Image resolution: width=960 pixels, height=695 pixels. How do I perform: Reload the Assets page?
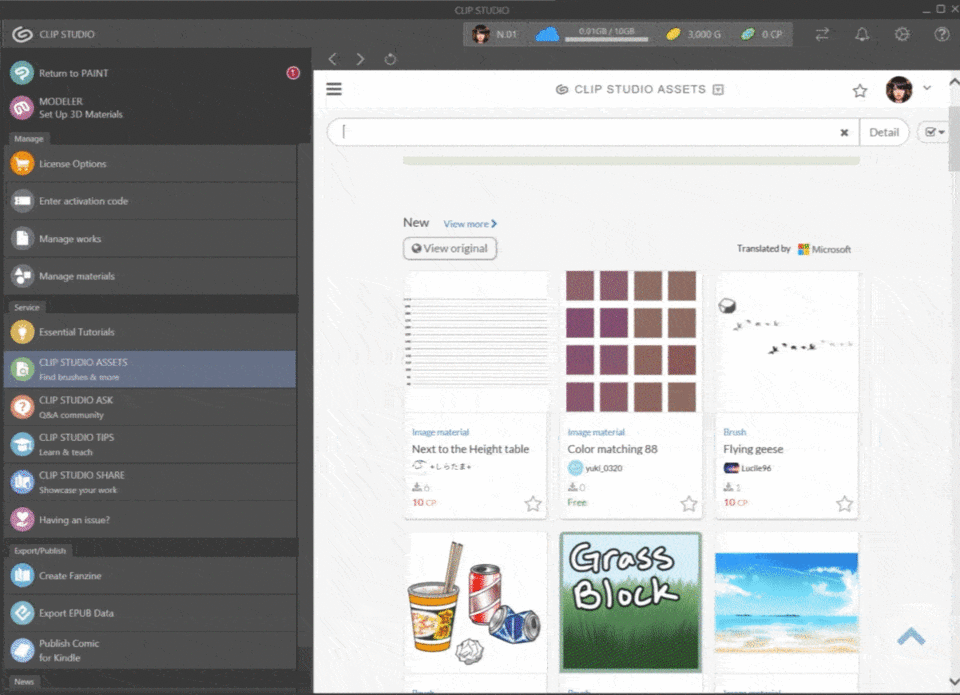[390, 59]
